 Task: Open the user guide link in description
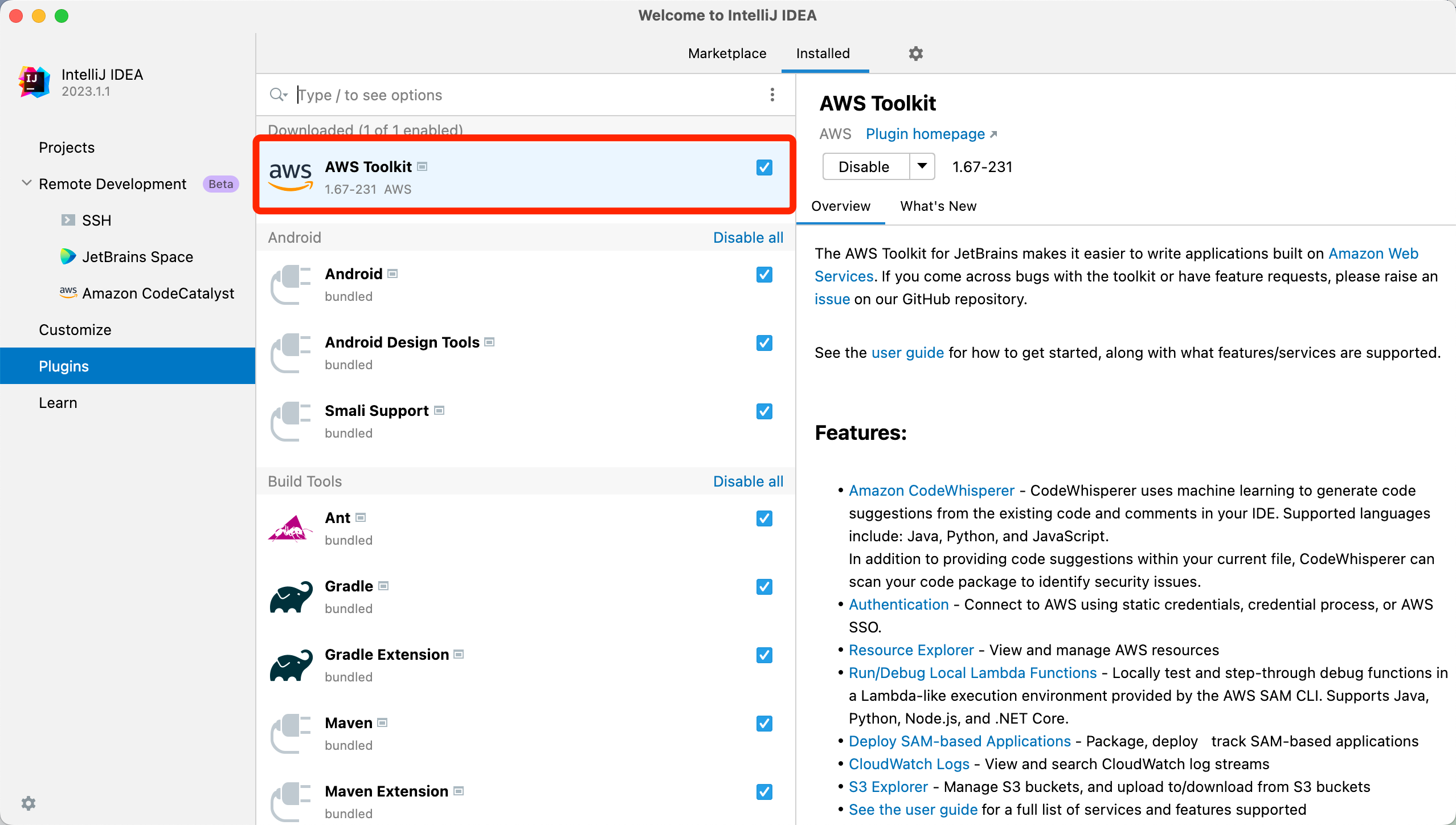[907, 353]
